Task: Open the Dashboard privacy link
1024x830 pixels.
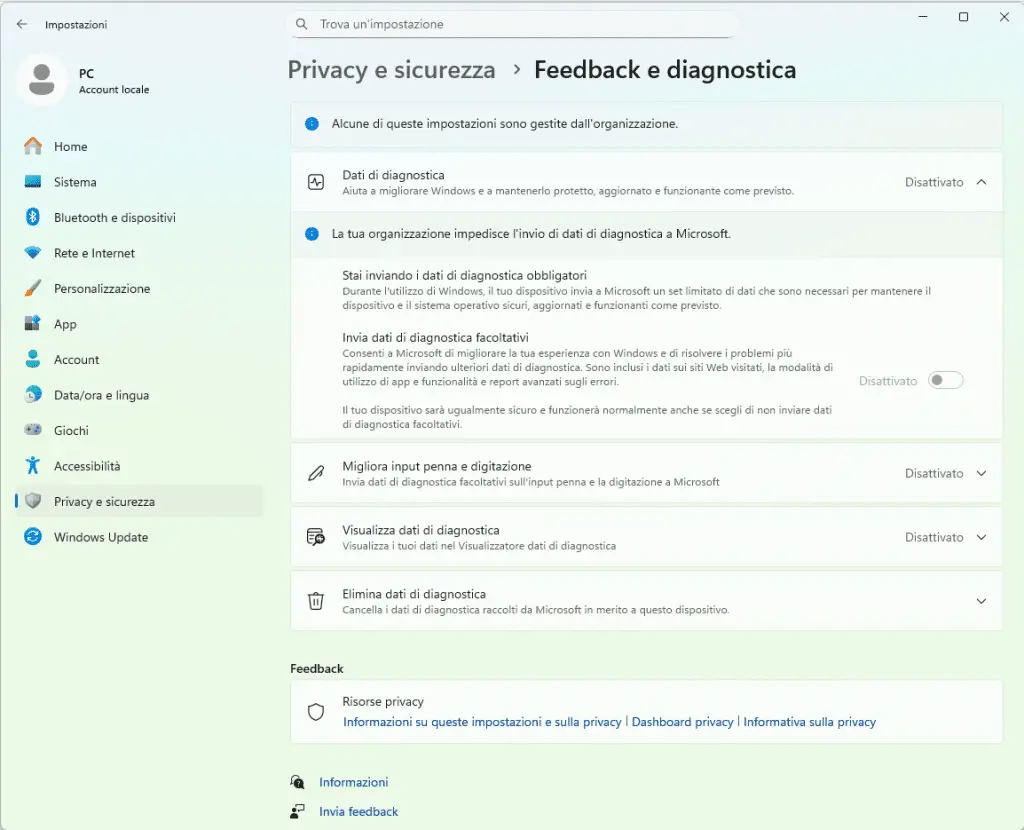Action: [682, 721]
